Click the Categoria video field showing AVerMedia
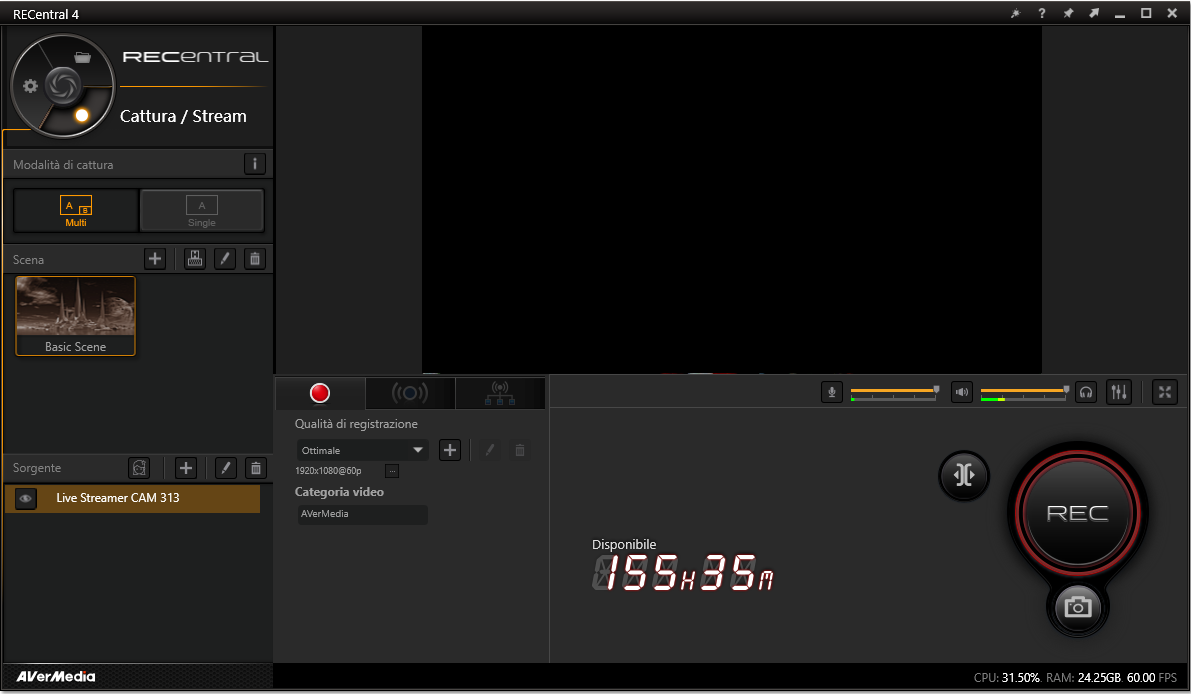The height and width of the screenshot is (694, 1191). 362,514
